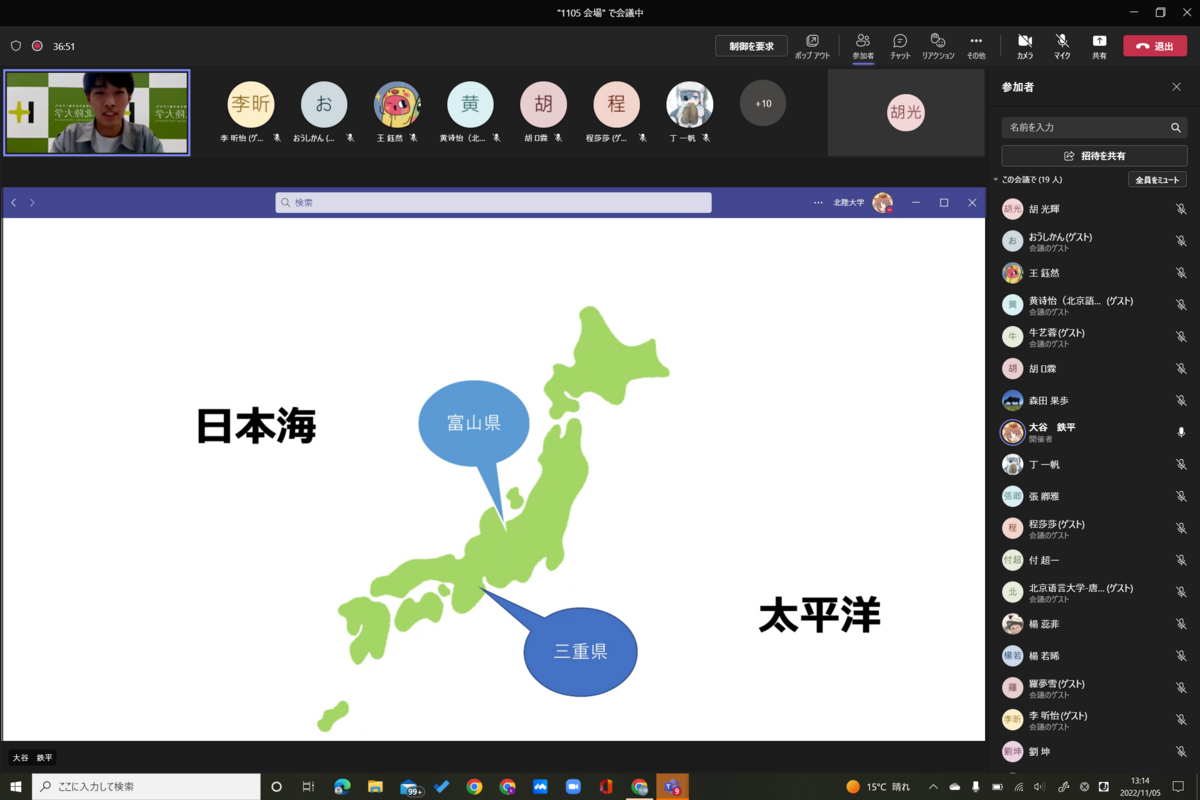
Task: Click the 三重県 speech bubble on map
Action: point(580,651)
